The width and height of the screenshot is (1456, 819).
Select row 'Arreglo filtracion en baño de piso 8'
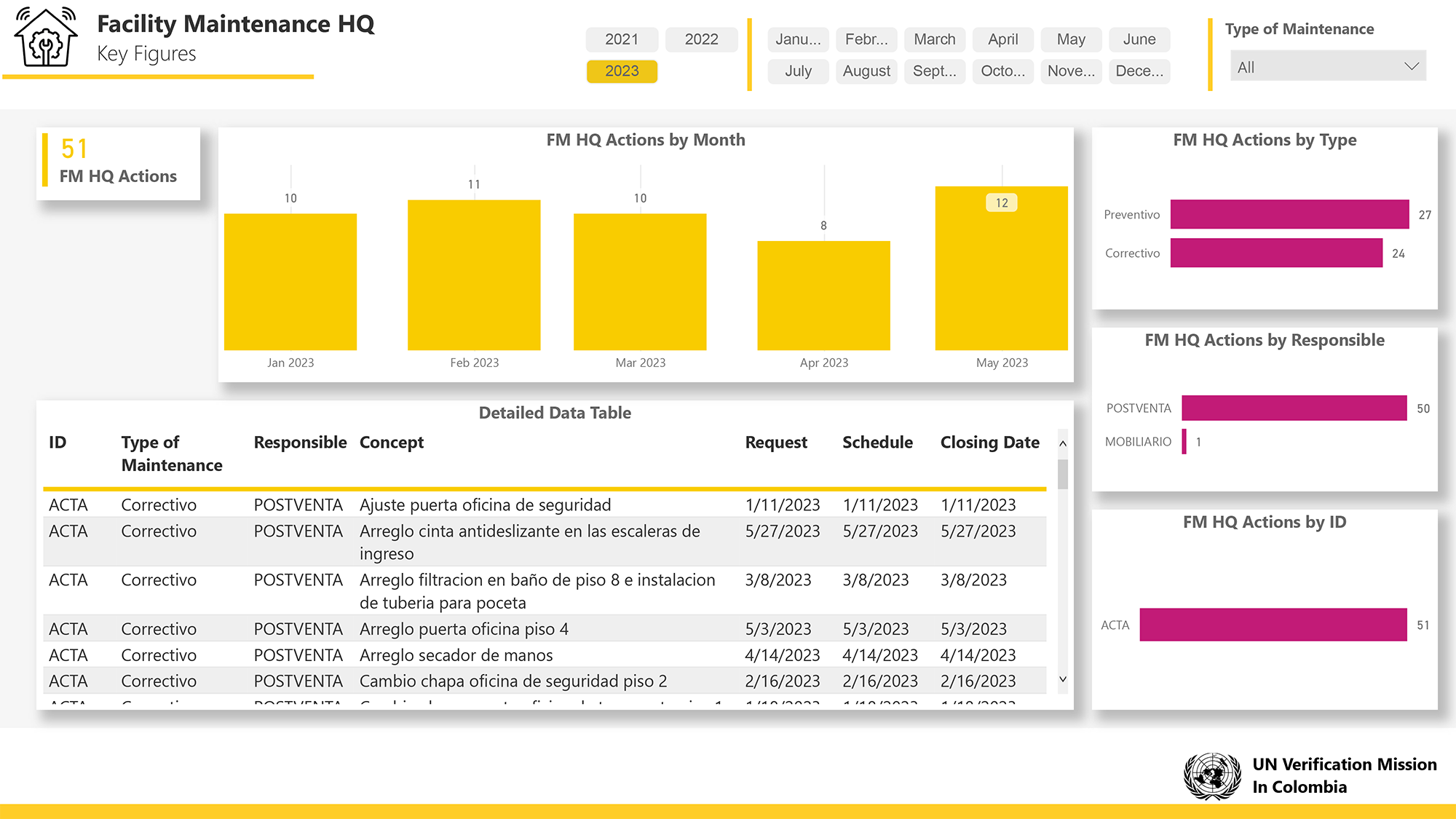(545, 590)
